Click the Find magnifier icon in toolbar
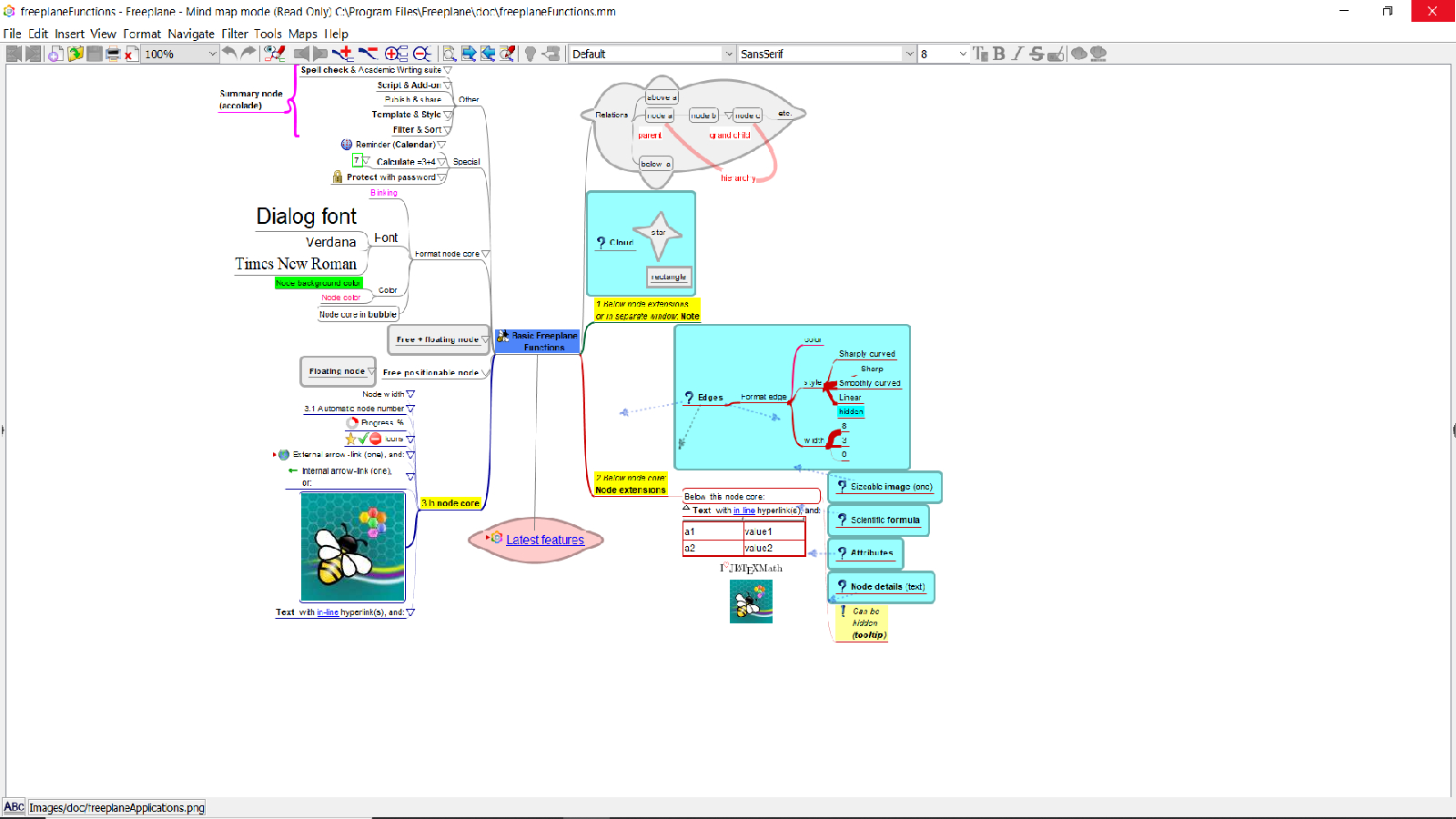Image resolution: width=1456 pixels, height=819 pixels. click(449, 54)
